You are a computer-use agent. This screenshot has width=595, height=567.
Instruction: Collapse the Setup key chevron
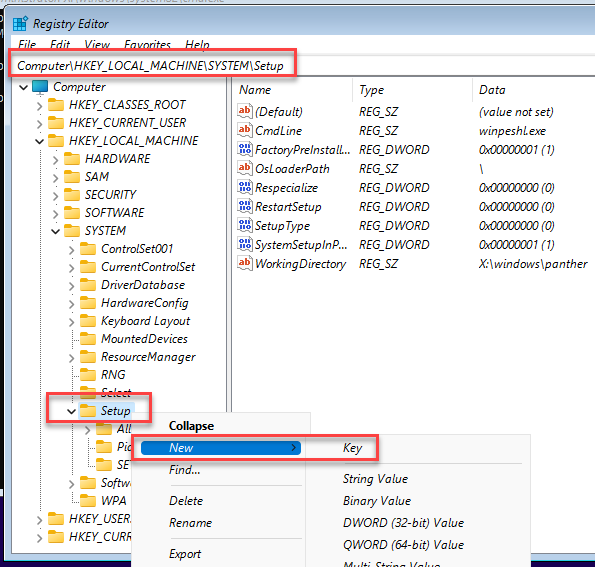coord(71,411)
